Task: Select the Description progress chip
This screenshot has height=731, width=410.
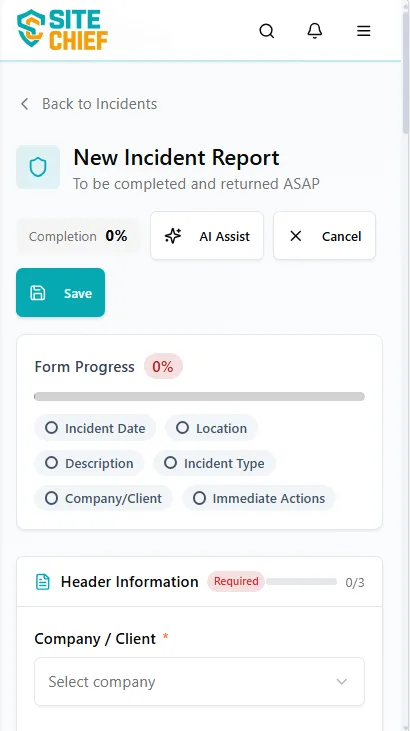Action: point(89,463)
